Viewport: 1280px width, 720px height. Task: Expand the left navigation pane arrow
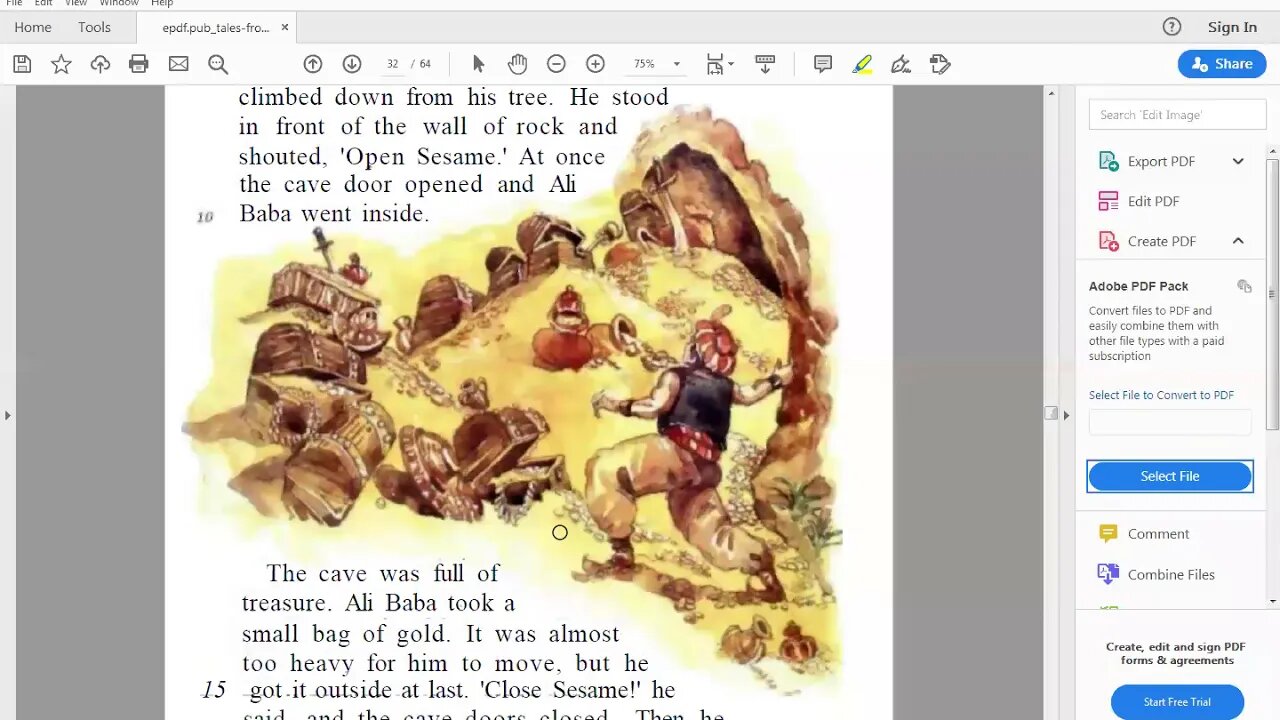tap(7, 415)
